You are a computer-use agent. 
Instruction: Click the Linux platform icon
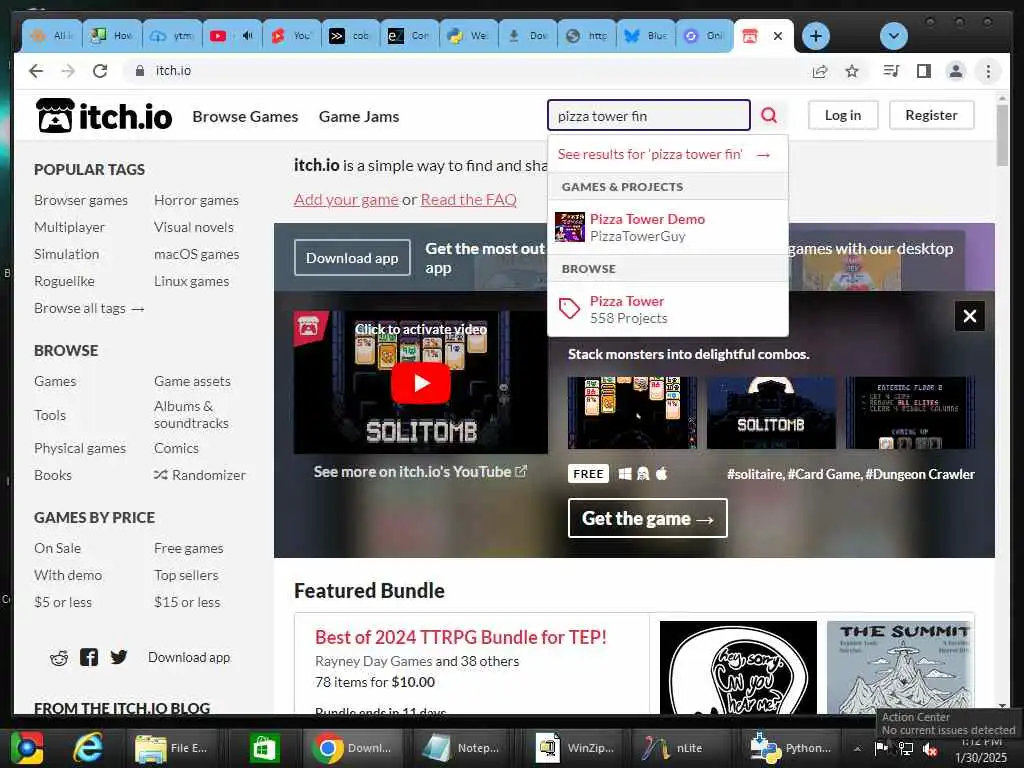(x=643, y=474)
